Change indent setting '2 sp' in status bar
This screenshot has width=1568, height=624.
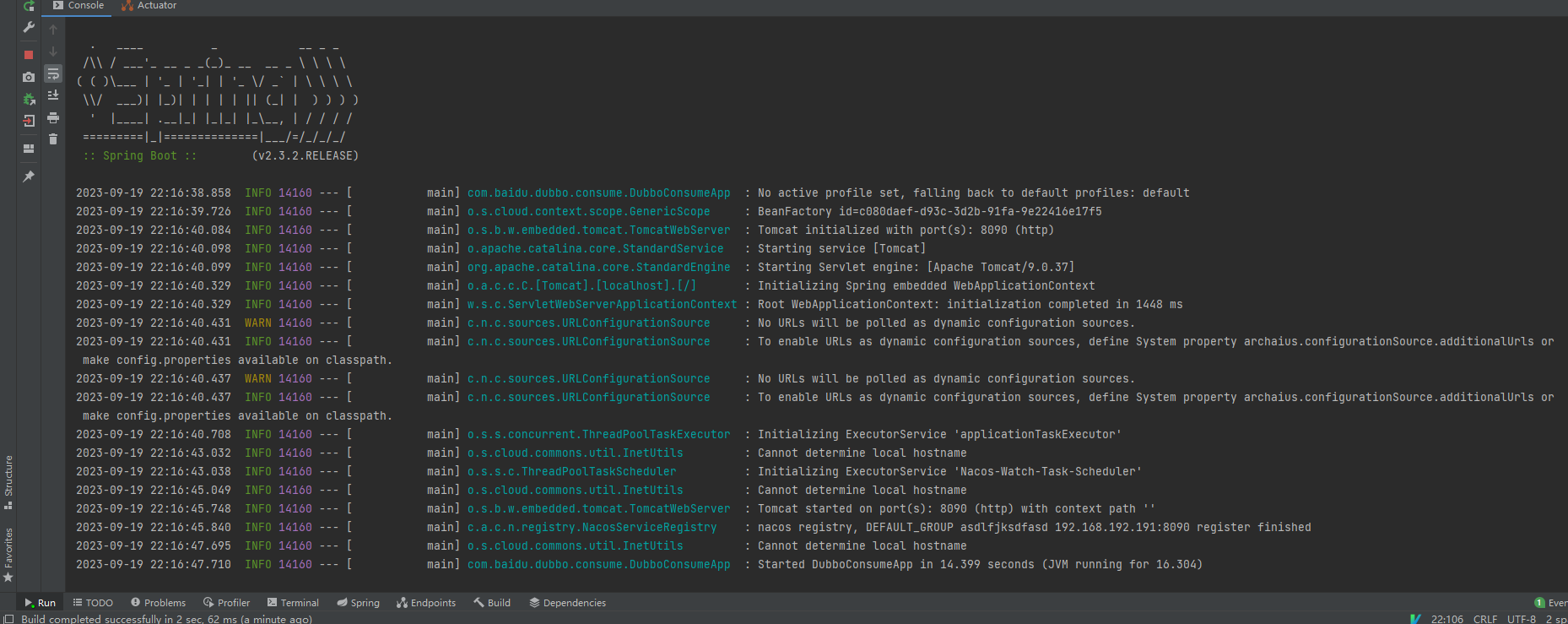(x=1556, y=619)
